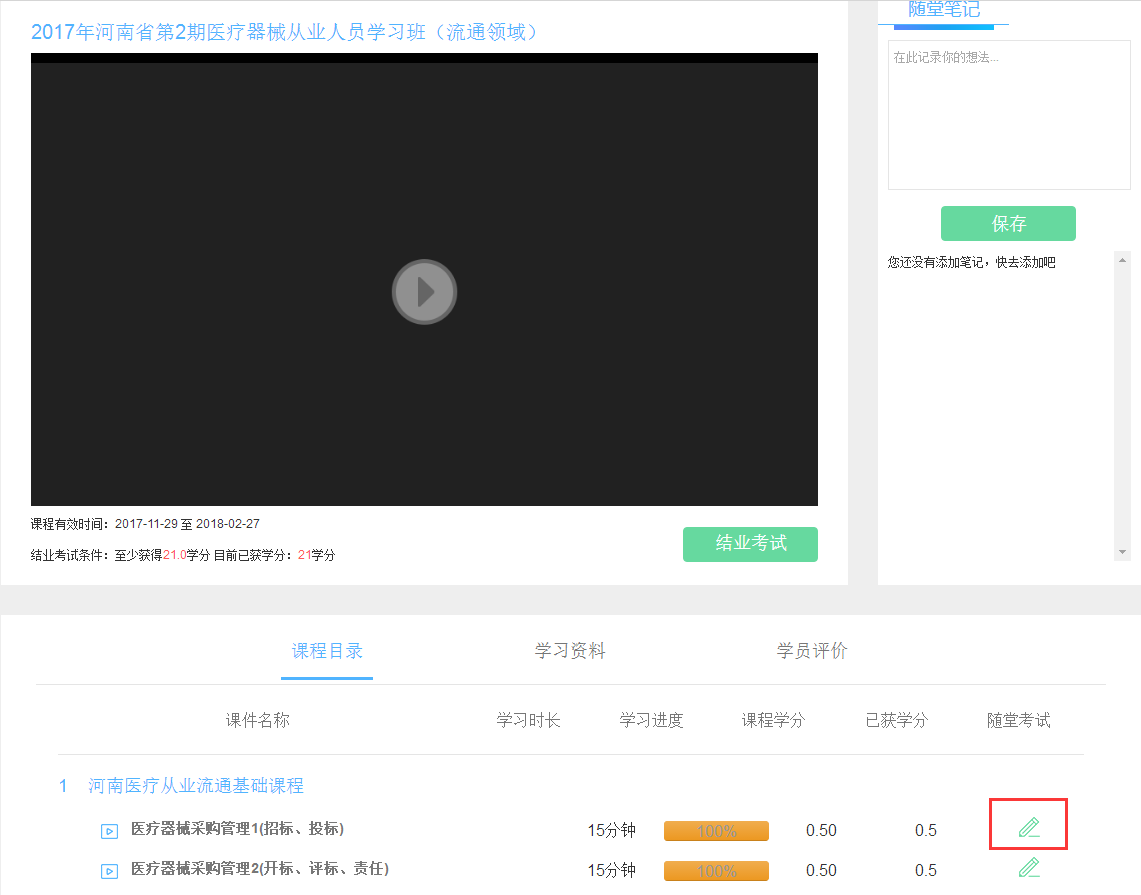Open lesson 医疗器械采购管理2(开标、评标、责任)
Viewport: 1141px width, 895px height.
pyautogui.click(x=259, y=869)
